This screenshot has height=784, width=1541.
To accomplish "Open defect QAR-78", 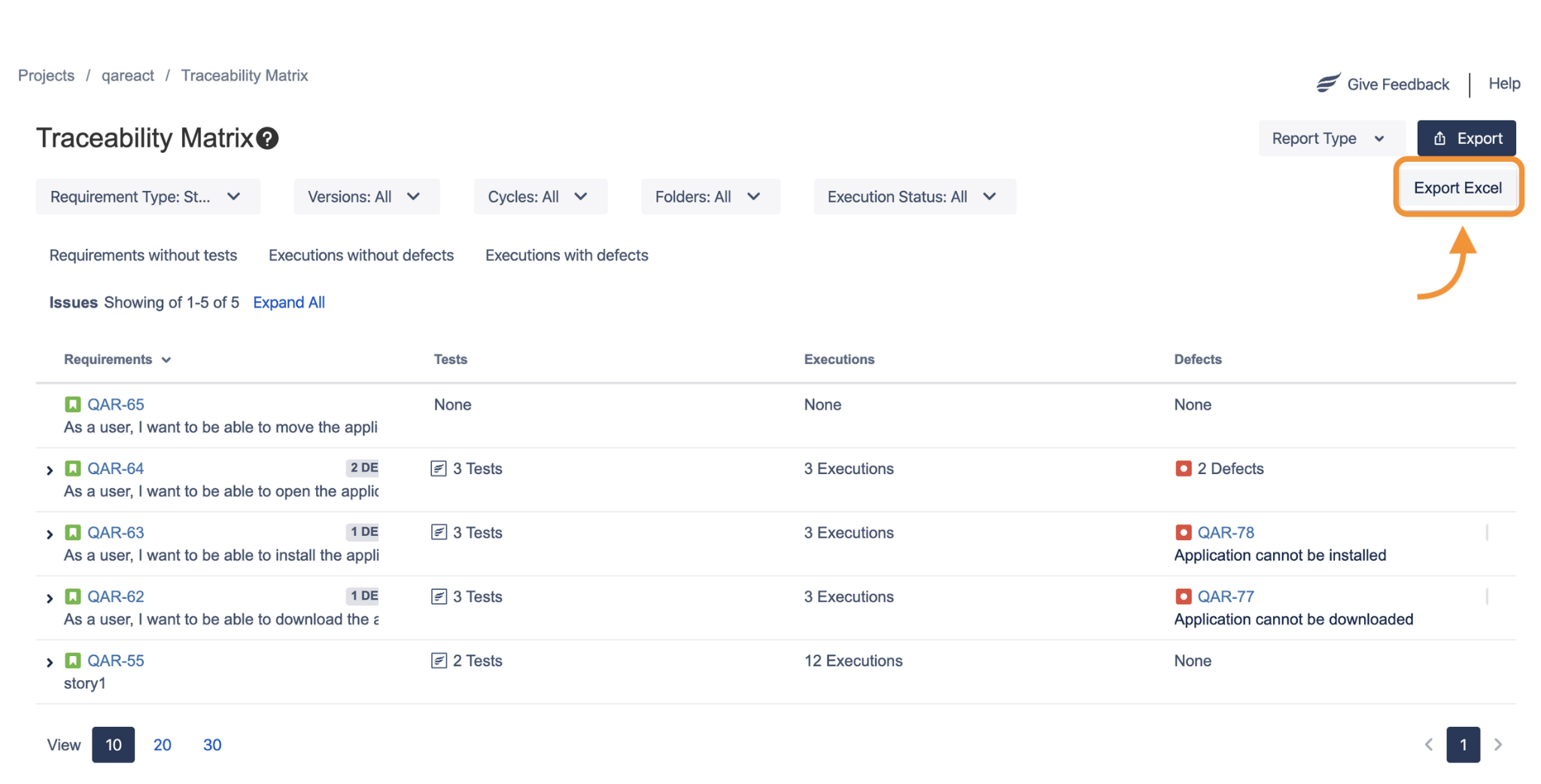I will 1226,533.
